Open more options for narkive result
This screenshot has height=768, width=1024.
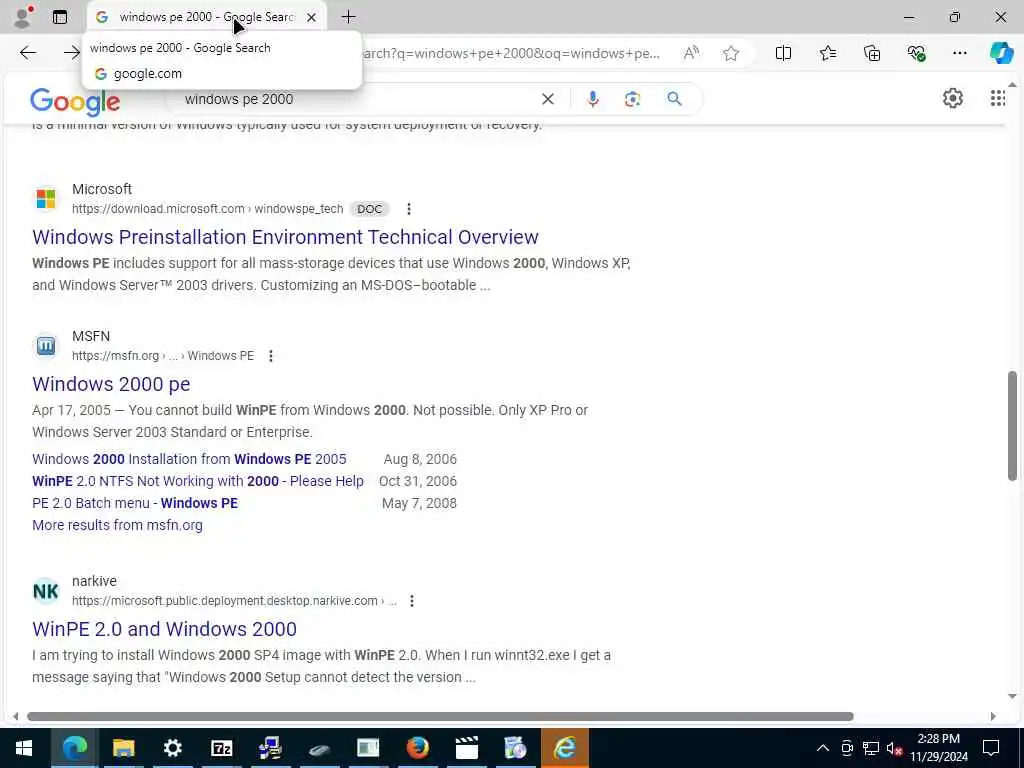(412, 601)
